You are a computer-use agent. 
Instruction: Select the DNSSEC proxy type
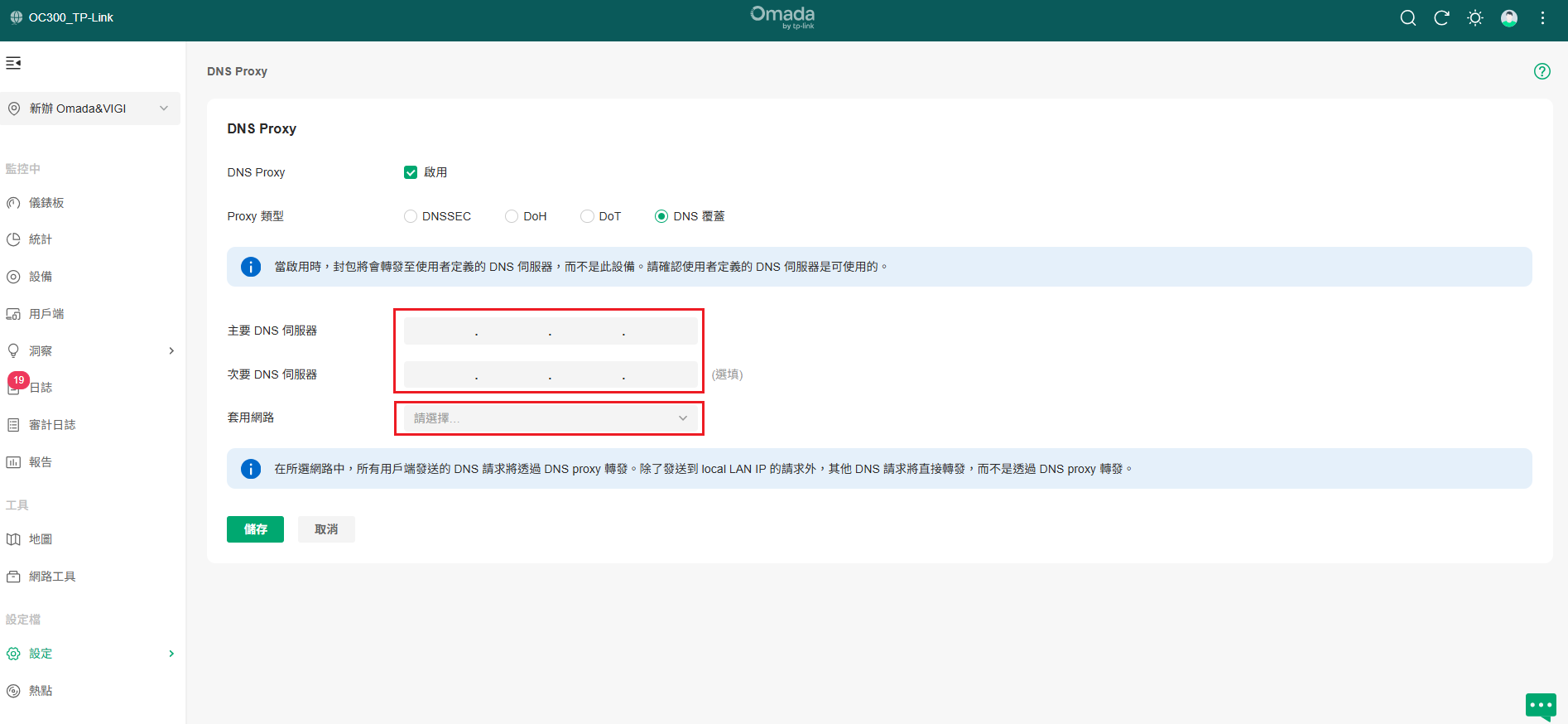pyautogui.click(x=411, y=216)
